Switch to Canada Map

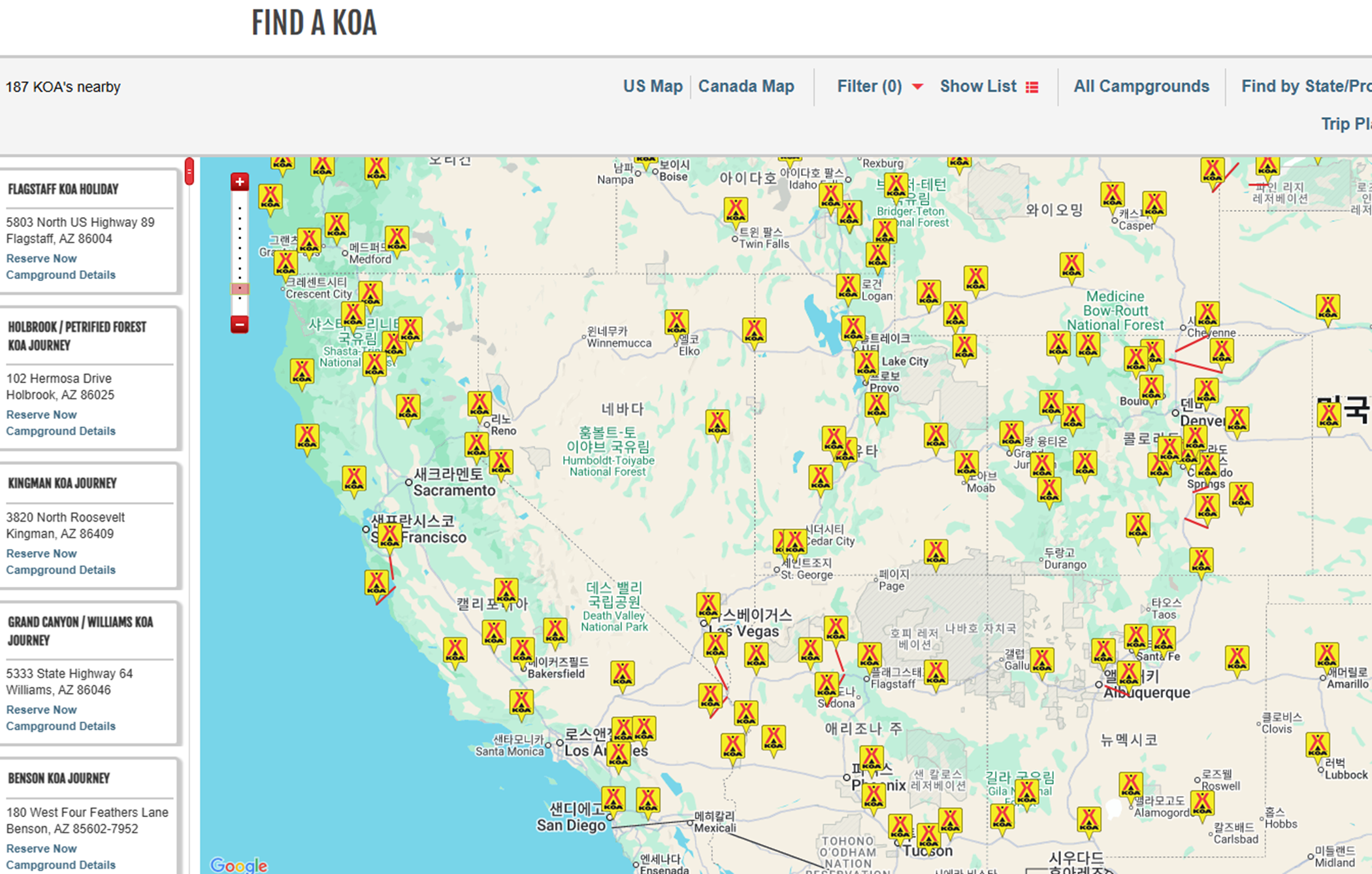click(746, 86)
